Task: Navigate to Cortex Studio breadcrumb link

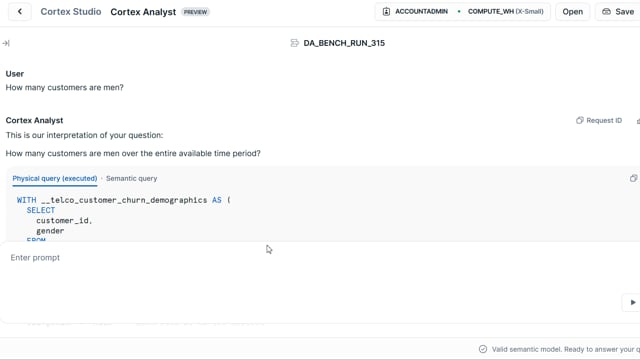Action: [71, 12]
